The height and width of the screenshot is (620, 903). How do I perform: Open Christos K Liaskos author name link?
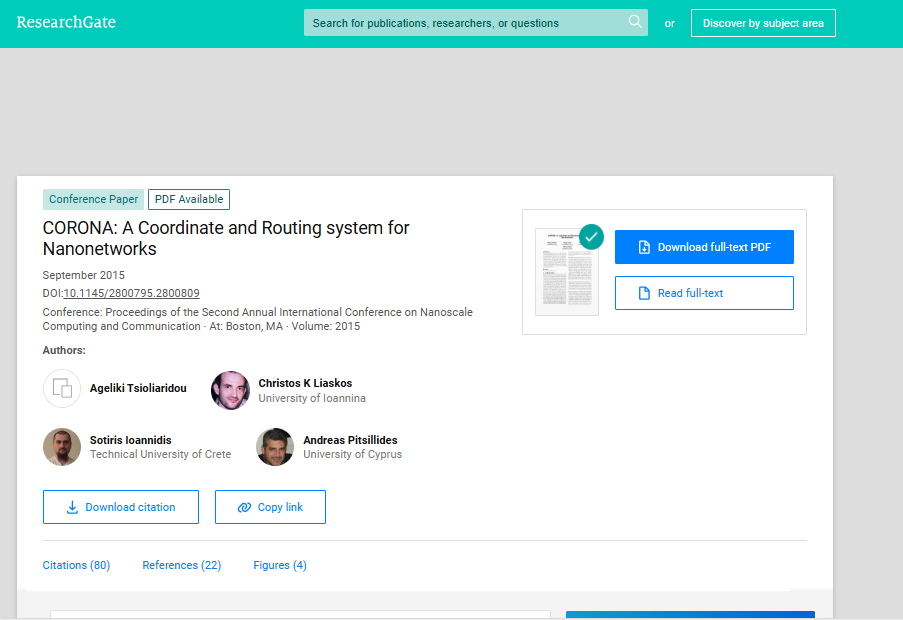(305, 383)
